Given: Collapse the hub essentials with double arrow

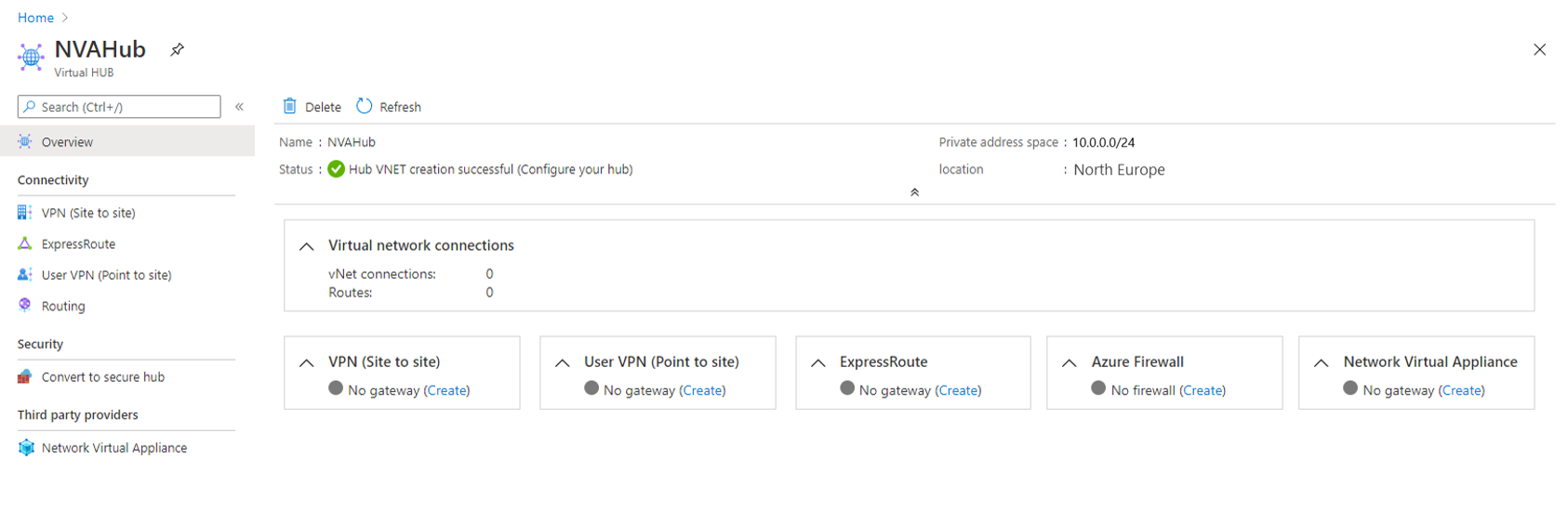Looking at the screenshot, I should [914, 192].
